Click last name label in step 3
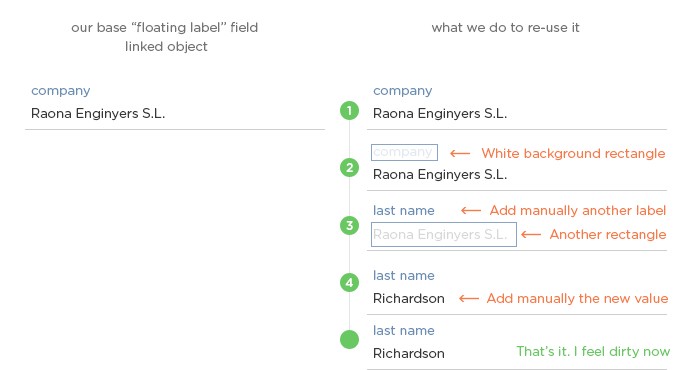Viewport: 700px width, 370px height. (x=404, y=211)
